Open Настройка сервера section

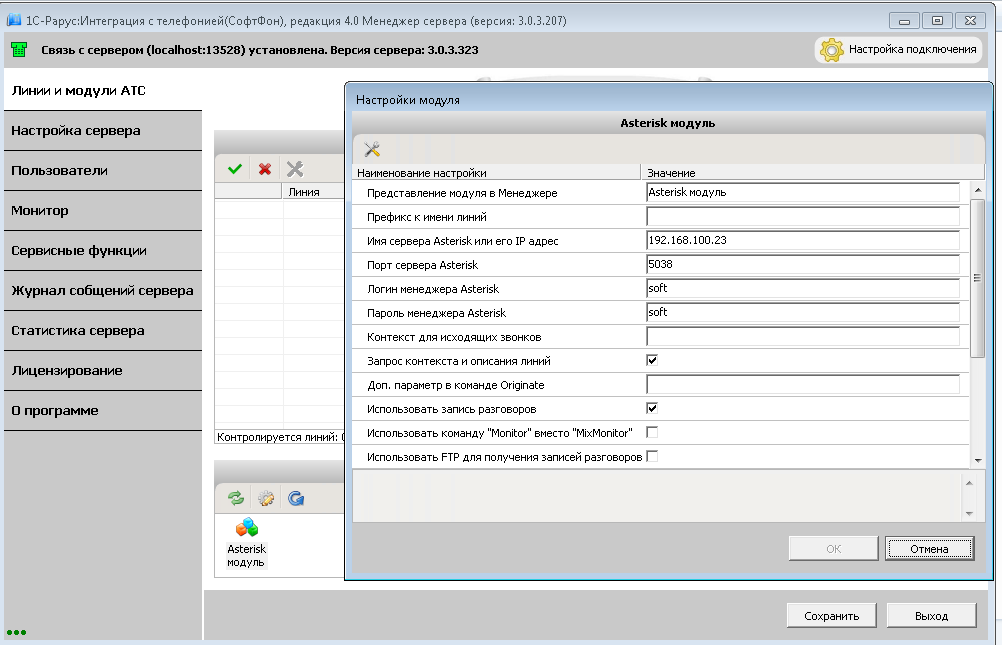pyautogui.click(x=103, y=130)
